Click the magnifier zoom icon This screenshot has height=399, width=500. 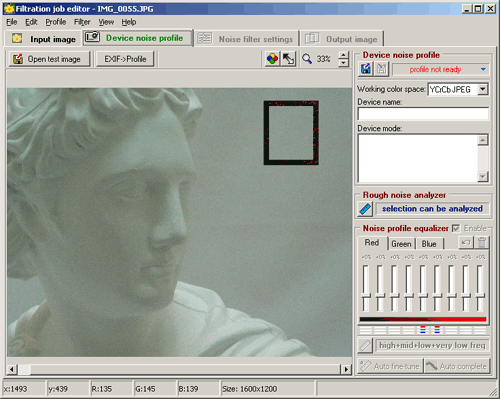pyautogui.click(x=307, y=59)
